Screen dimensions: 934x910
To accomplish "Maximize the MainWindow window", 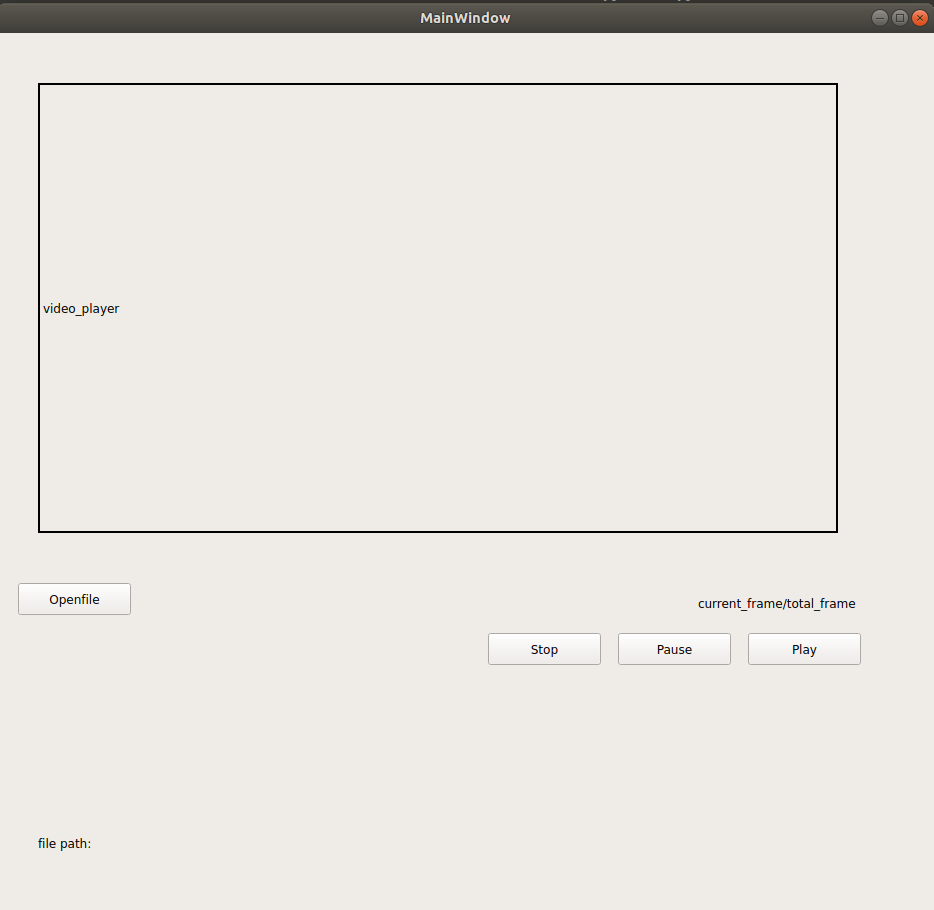I will (x=899, y=18).
